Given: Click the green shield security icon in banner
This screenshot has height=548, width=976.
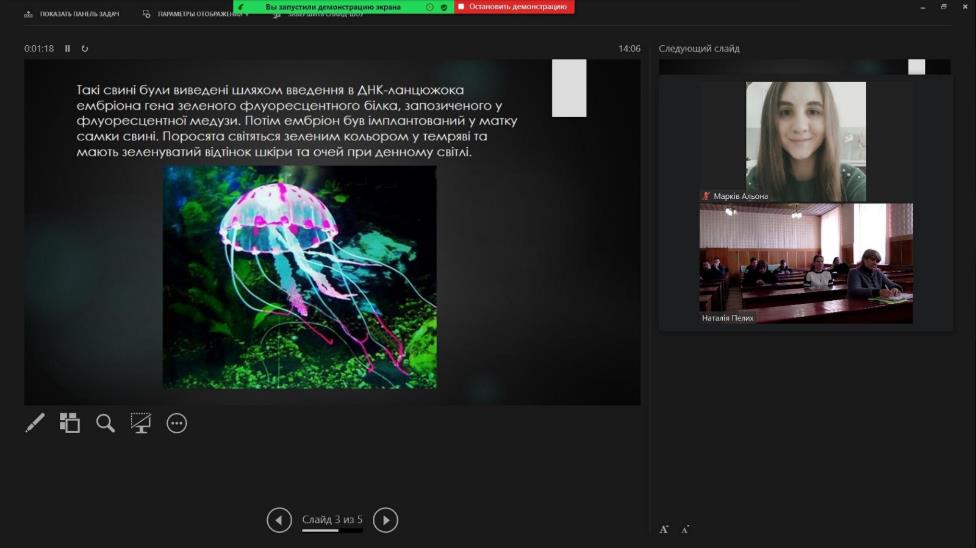Looking at the screenshot, I should [443, 7].
